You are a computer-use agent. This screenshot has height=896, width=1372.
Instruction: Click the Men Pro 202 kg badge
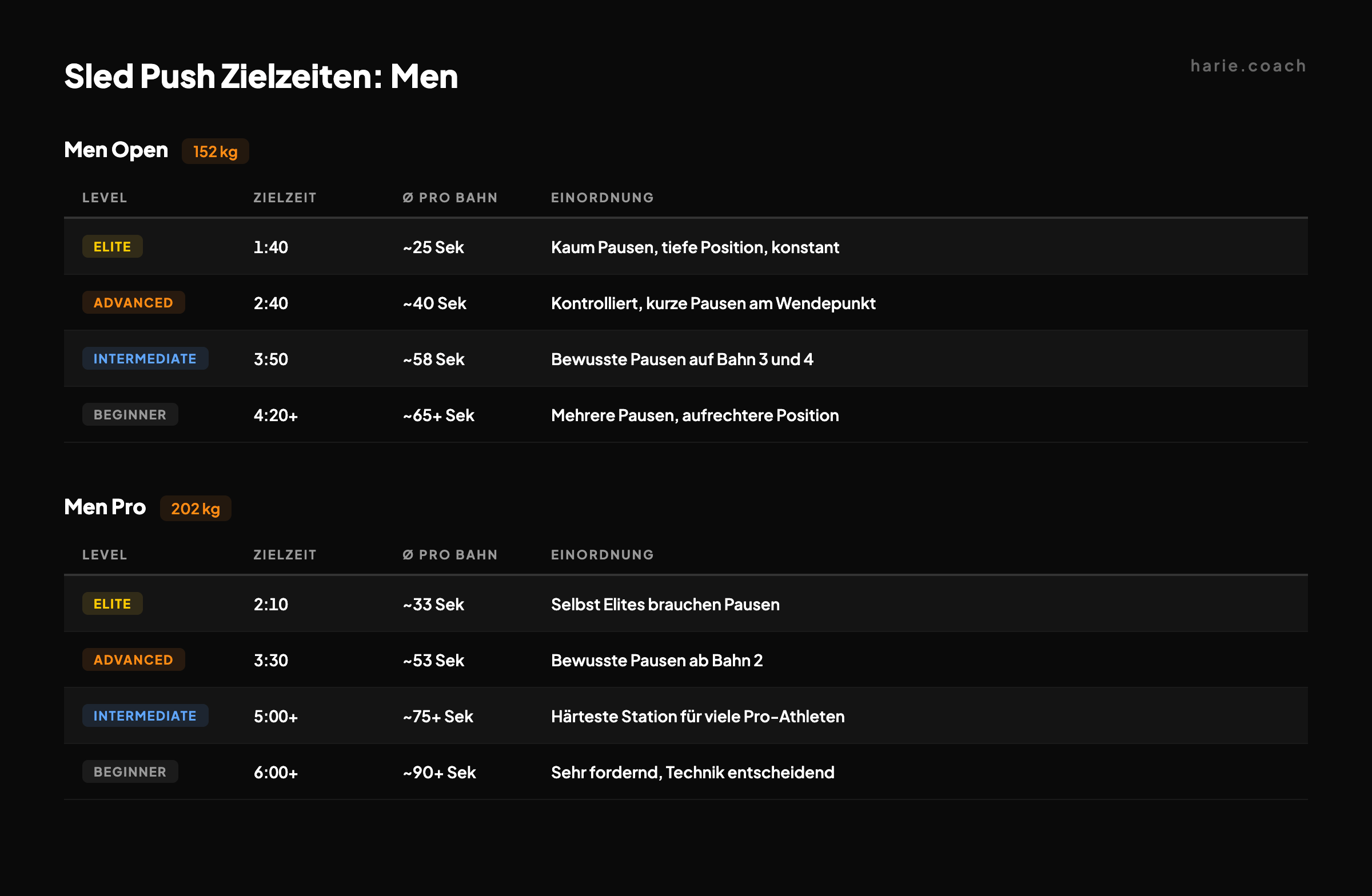point(196,509)
